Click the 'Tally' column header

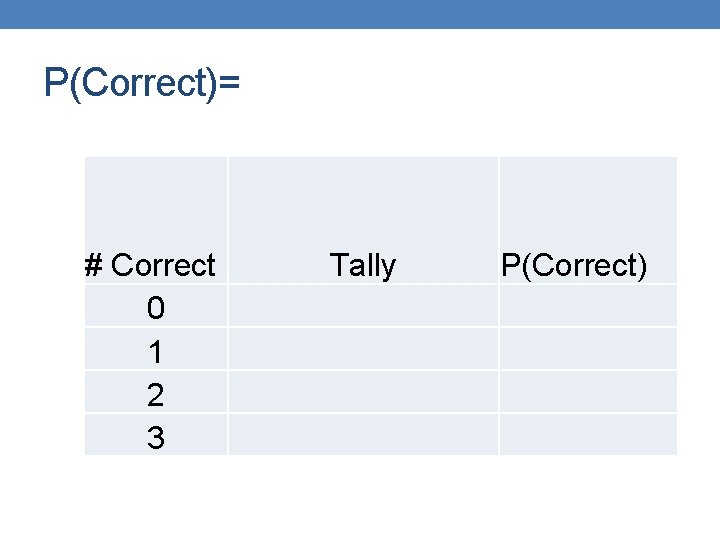tap(362, 265)
